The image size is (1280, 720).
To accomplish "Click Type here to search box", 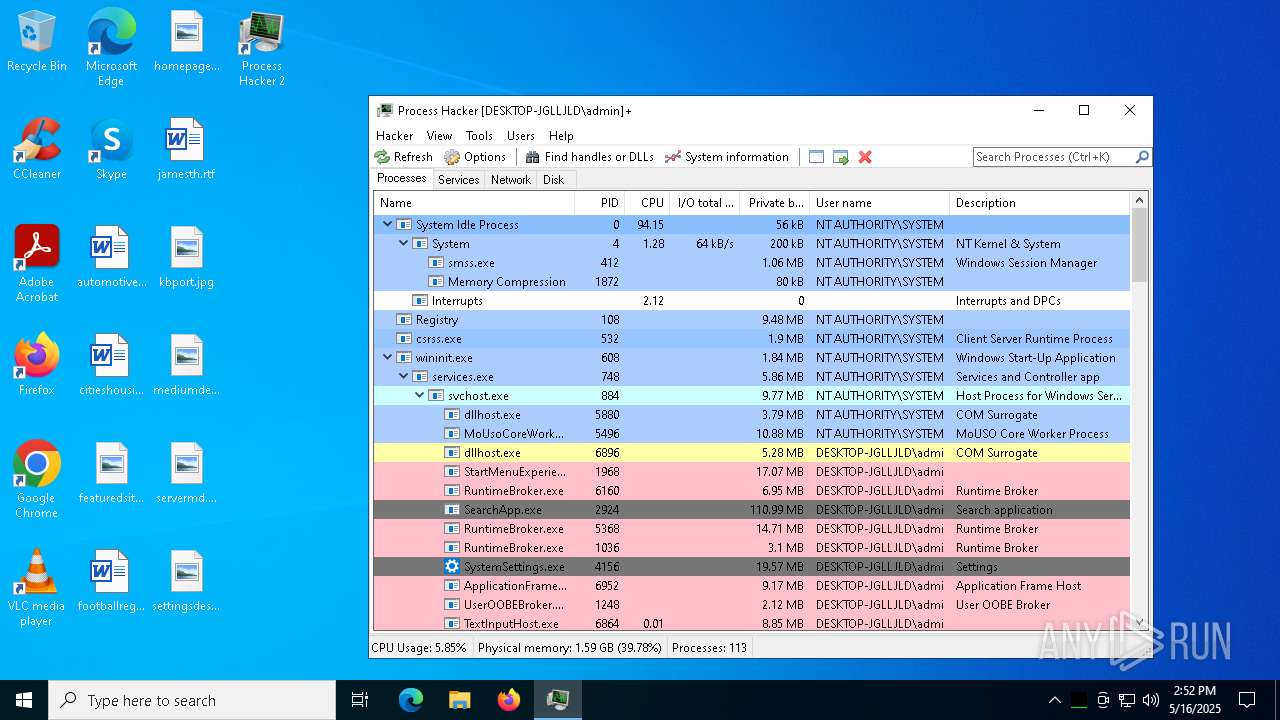I will click(x=192, y=700).
